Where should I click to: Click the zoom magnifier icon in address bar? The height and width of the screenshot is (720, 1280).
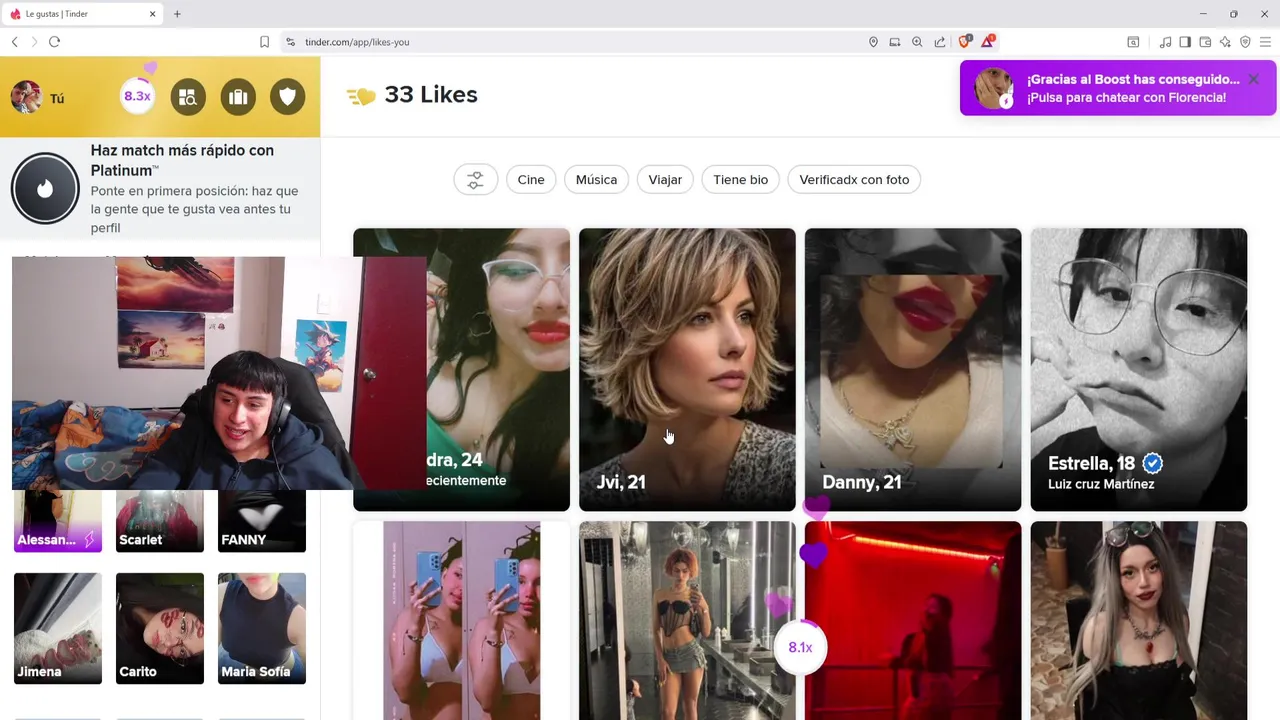tap(917, 42)
